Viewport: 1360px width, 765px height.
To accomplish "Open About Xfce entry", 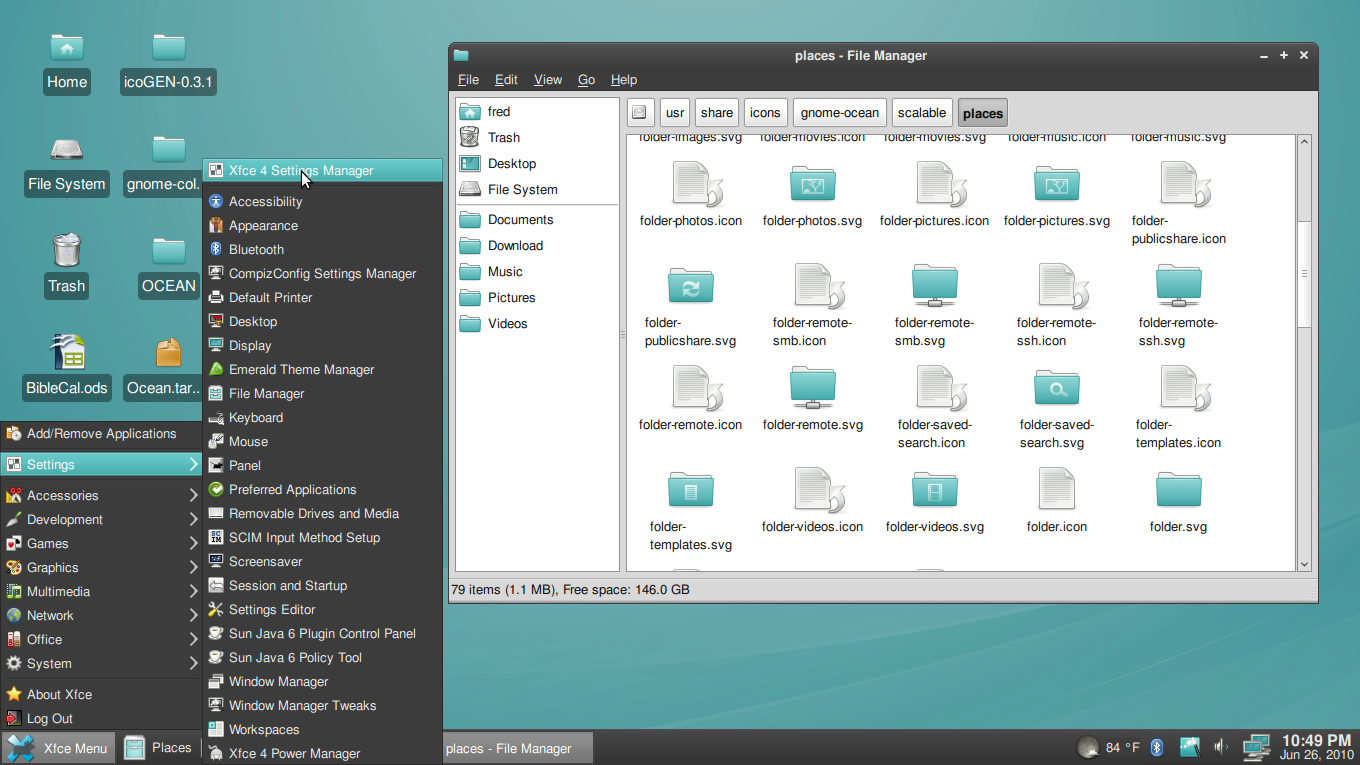I will click(x=101, y=694).
